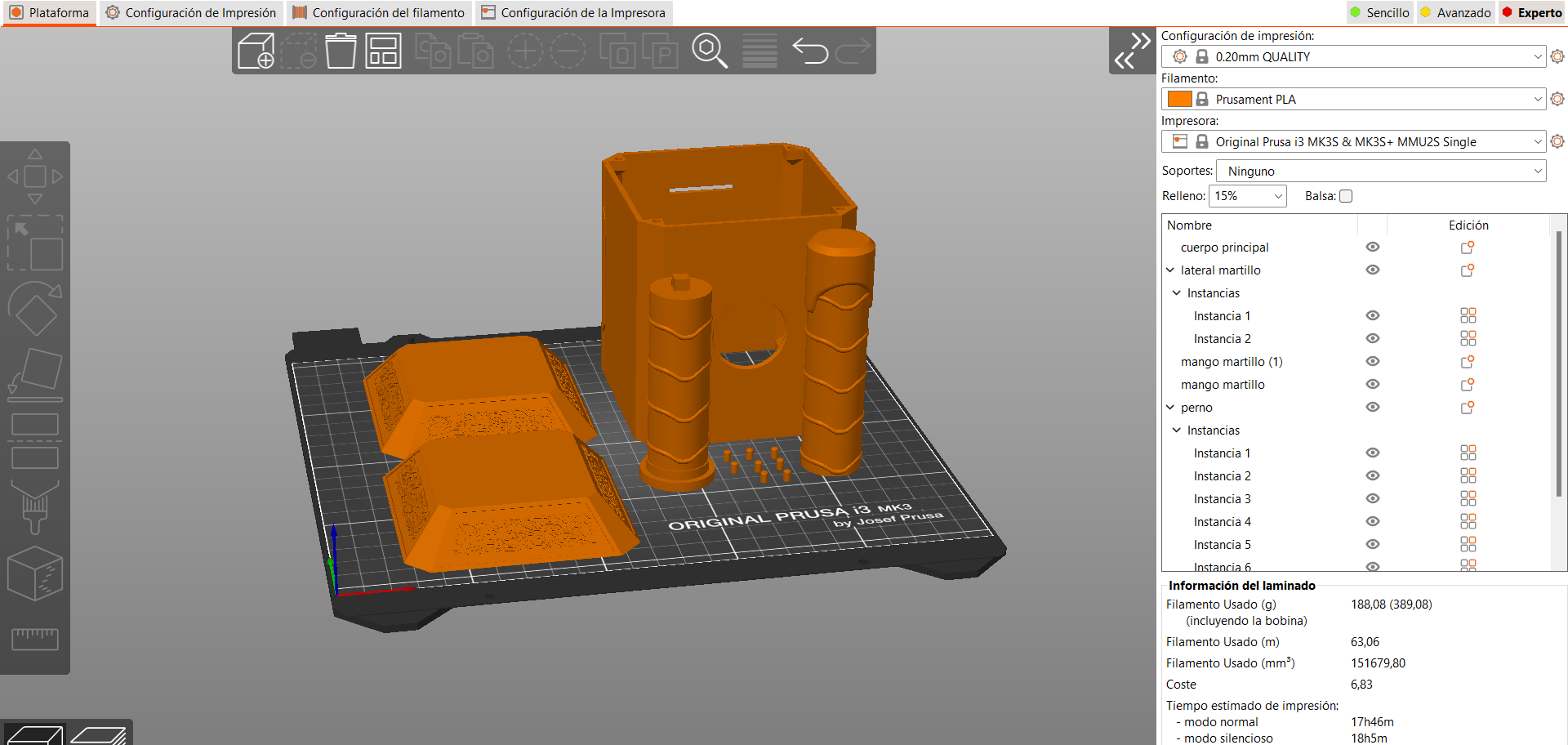
Task: Open the Prusament PLA filament dropdown
Action: [1353, 99]
